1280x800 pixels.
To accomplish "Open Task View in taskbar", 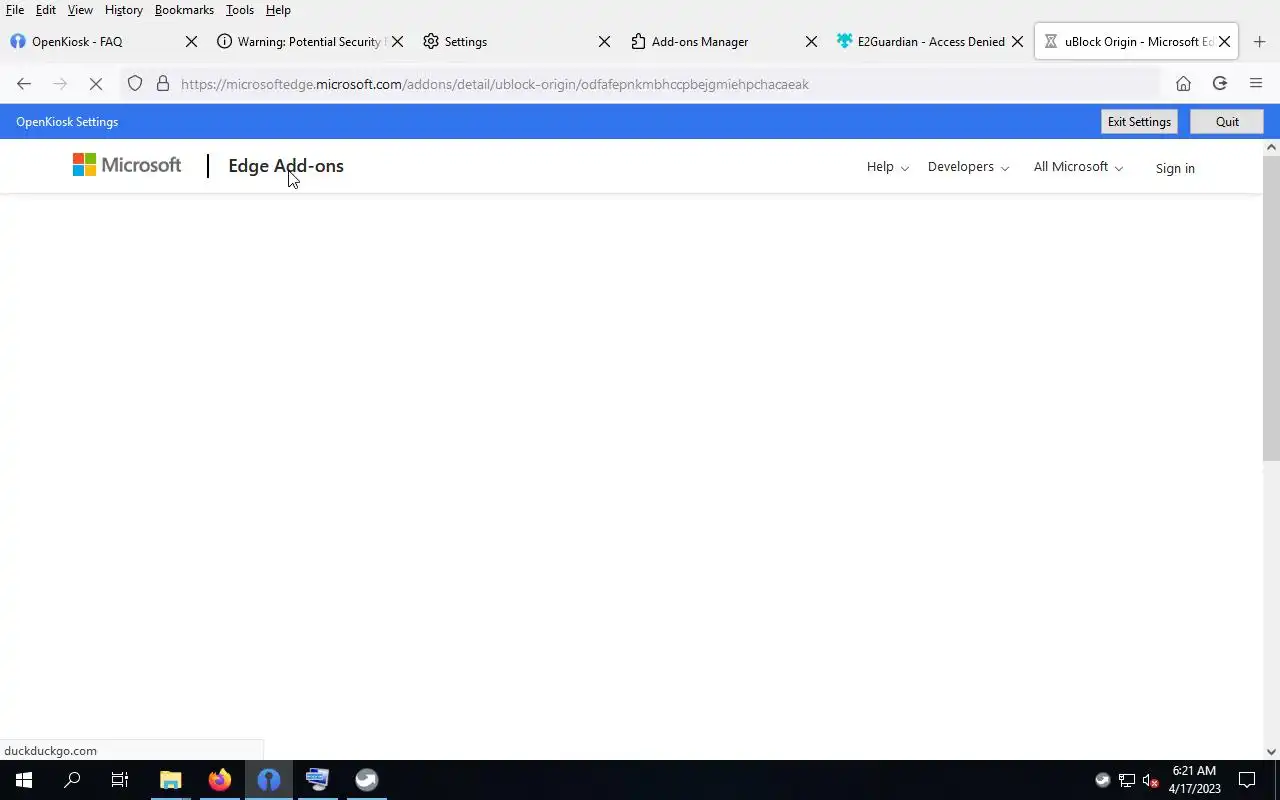I will click(x=120, y=780).
